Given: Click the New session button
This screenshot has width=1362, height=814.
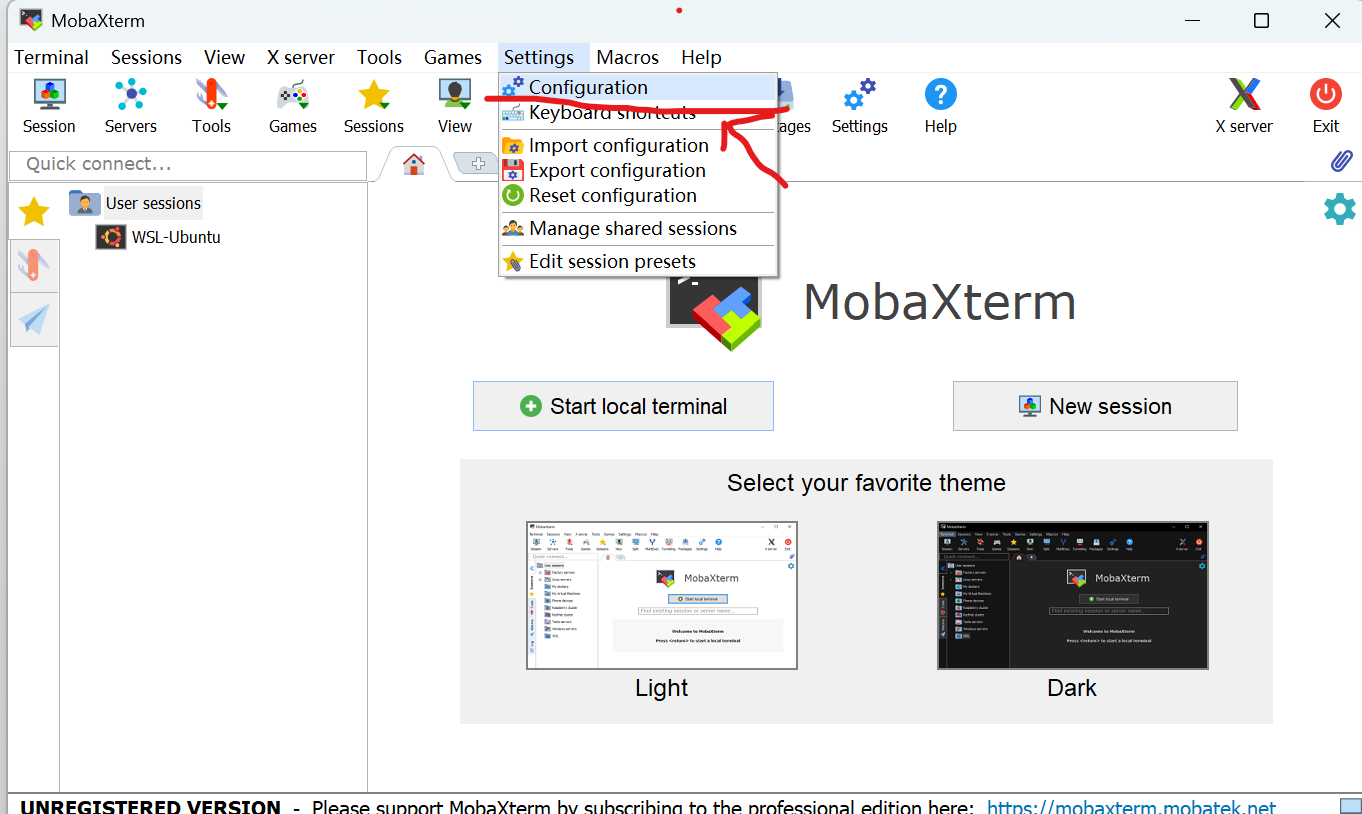Looking at the screenshot, I should point(1095,406).
